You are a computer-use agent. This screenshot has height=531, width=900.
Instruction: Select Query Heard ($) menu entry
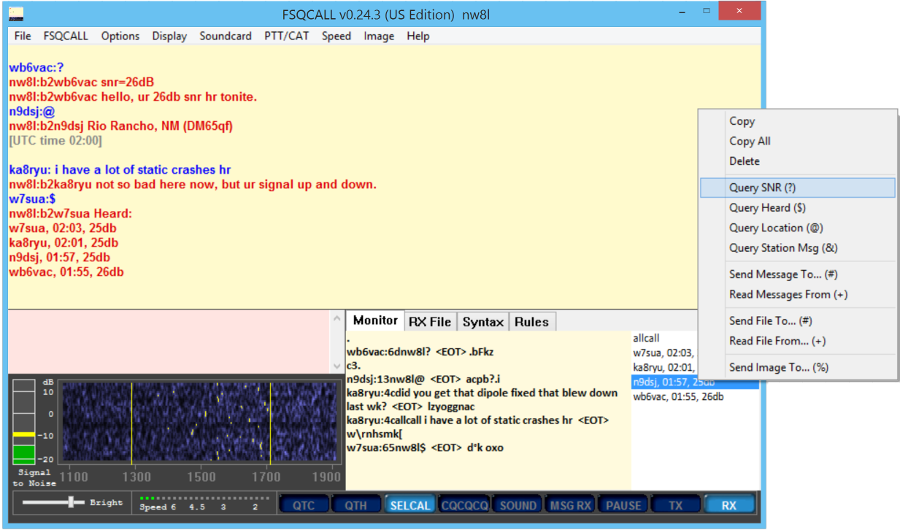tap(798, 208)
